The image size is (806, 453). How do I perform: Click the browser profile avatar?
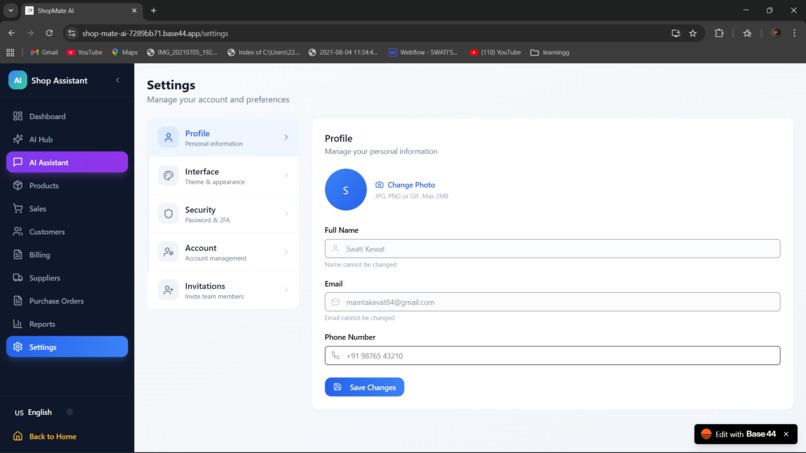click(x=776, y=33)
